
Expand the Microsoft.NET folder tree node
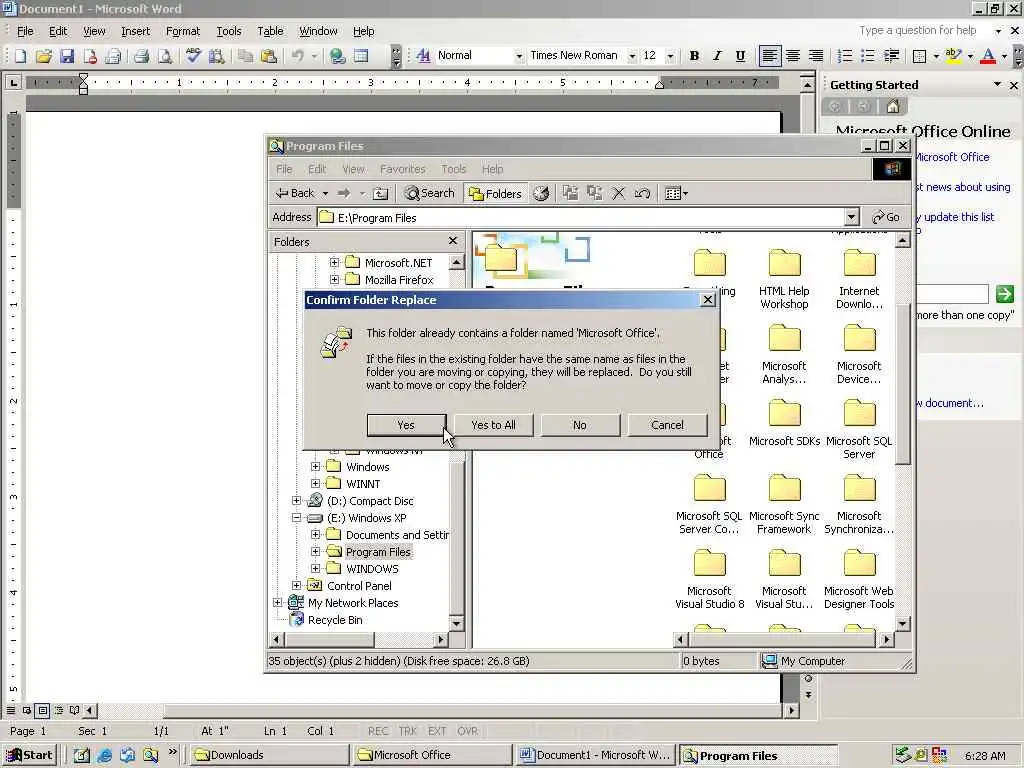pyautogui.click(x=334, y=263)
